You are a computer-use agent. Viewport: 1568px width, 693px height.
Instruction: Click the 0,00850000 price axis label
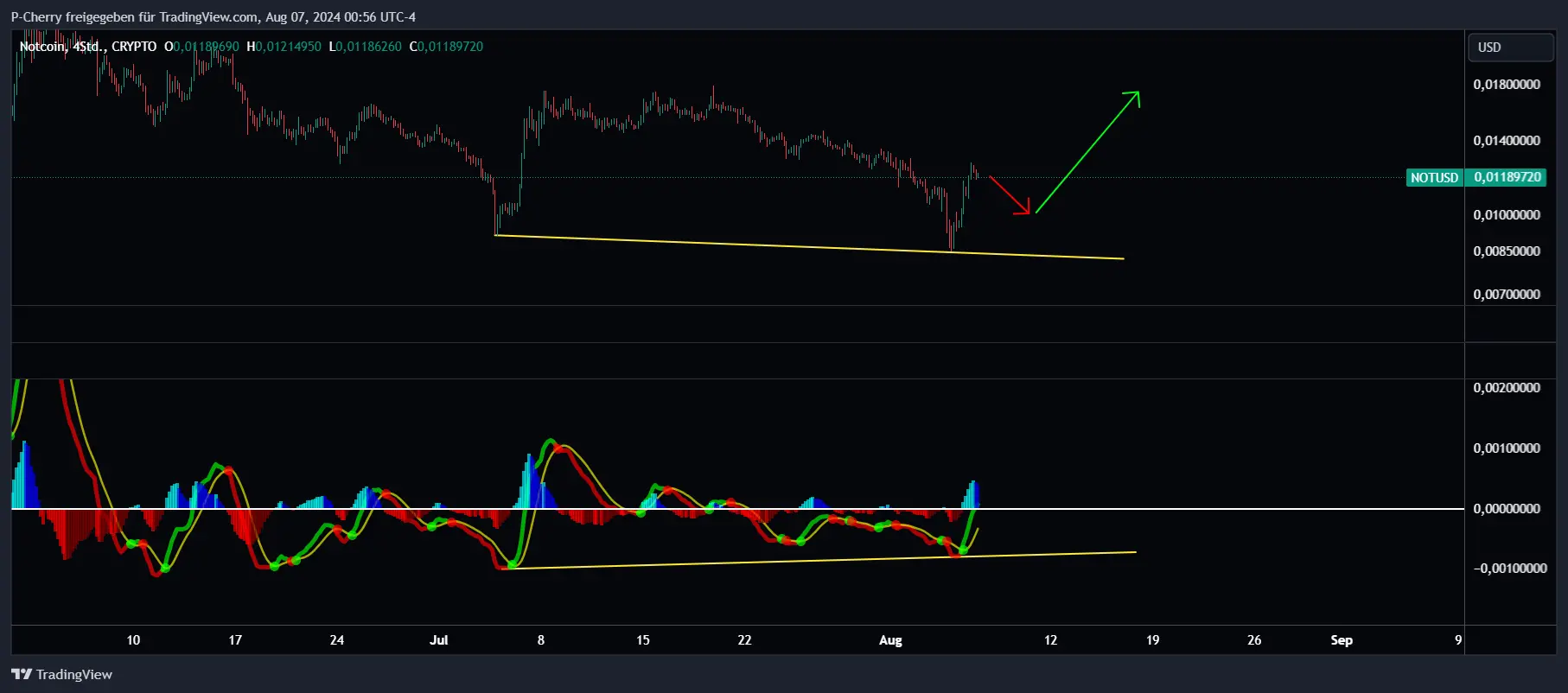(1507, 251)
